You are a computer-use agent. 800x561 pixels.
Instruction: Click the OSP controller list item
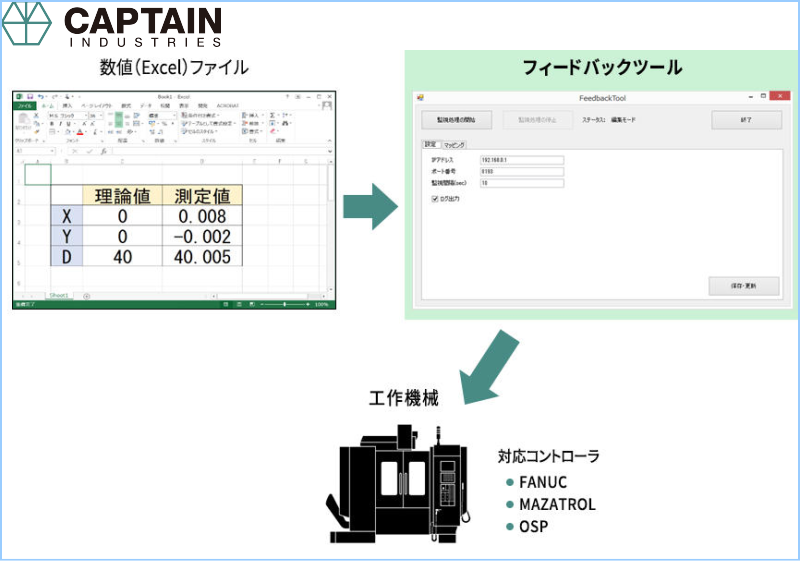pos(528,526)
